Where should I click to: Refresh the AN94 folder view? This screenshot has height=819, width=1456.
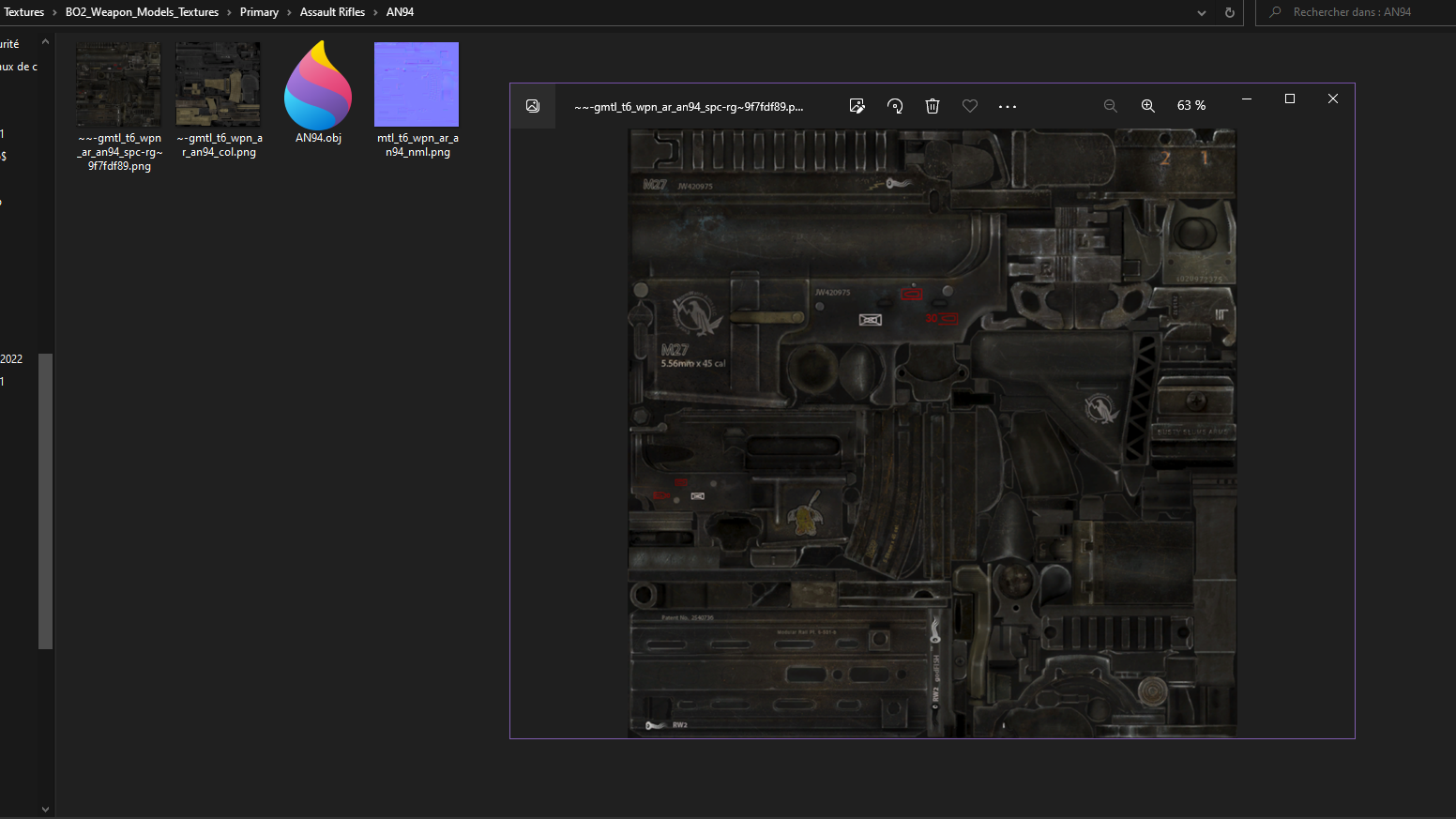[1229, 12]
